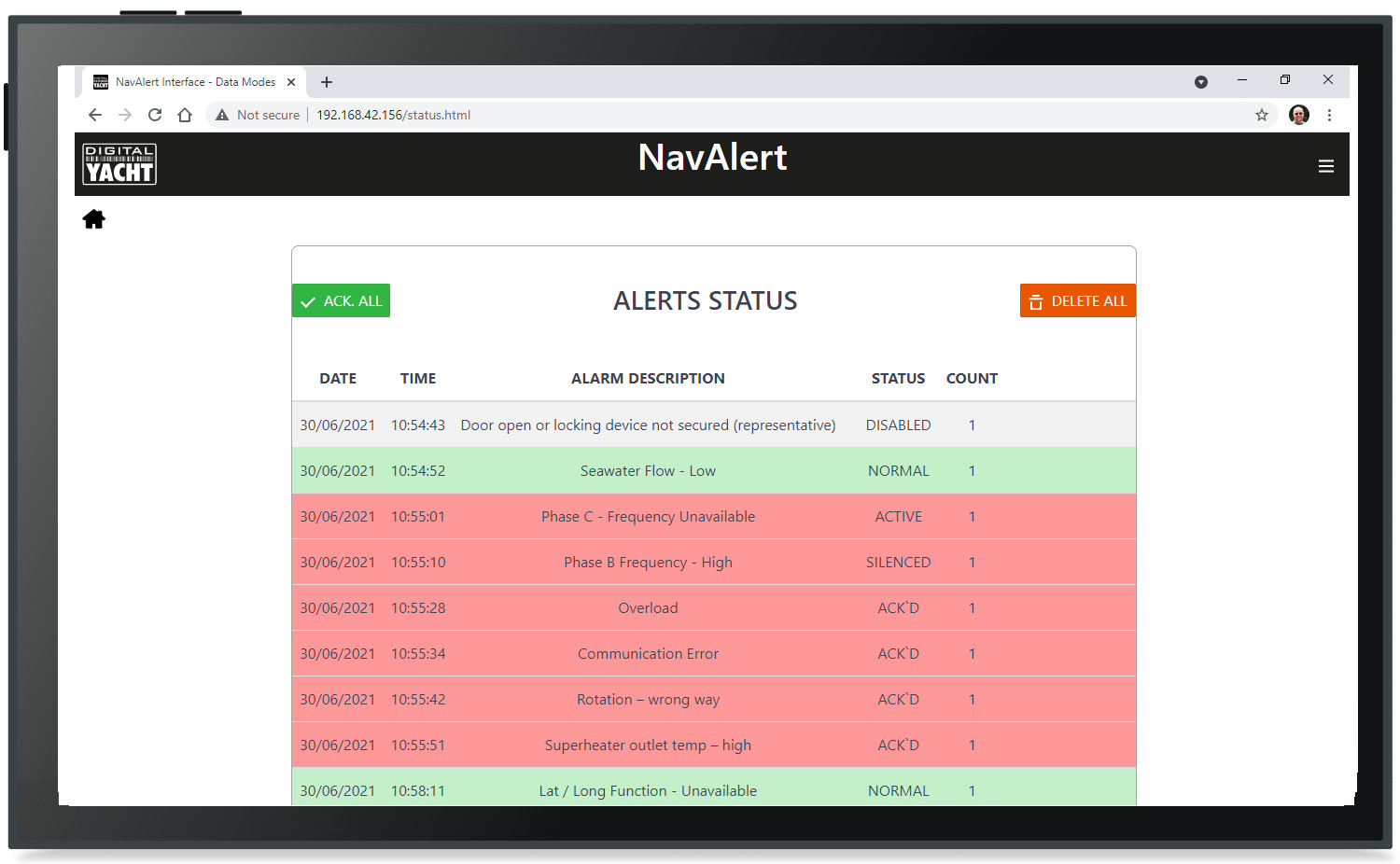Click the browser home button
1400x864 pixels.
click(x=185, y=115)
